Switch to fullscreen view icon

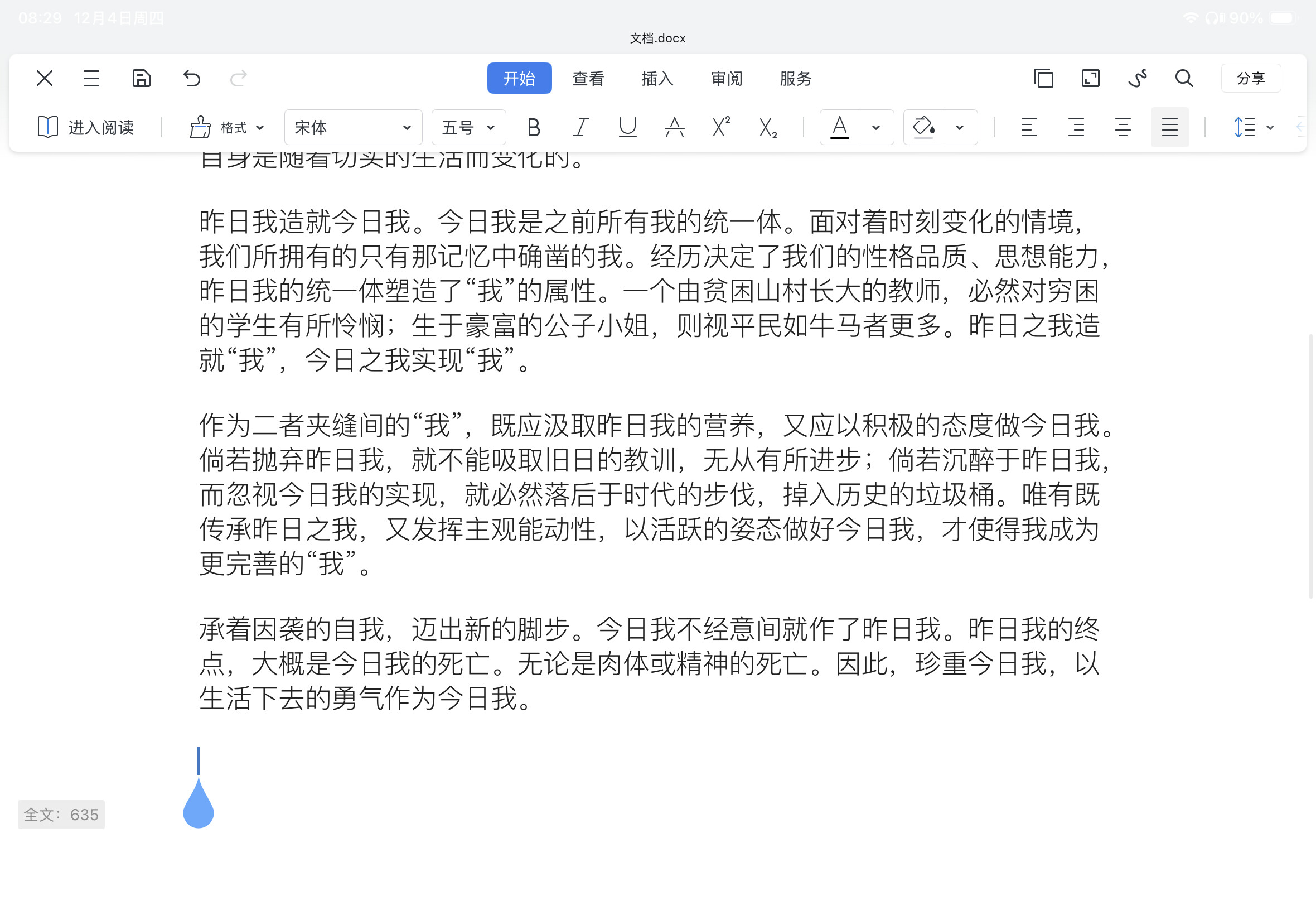coord(1090,78)
